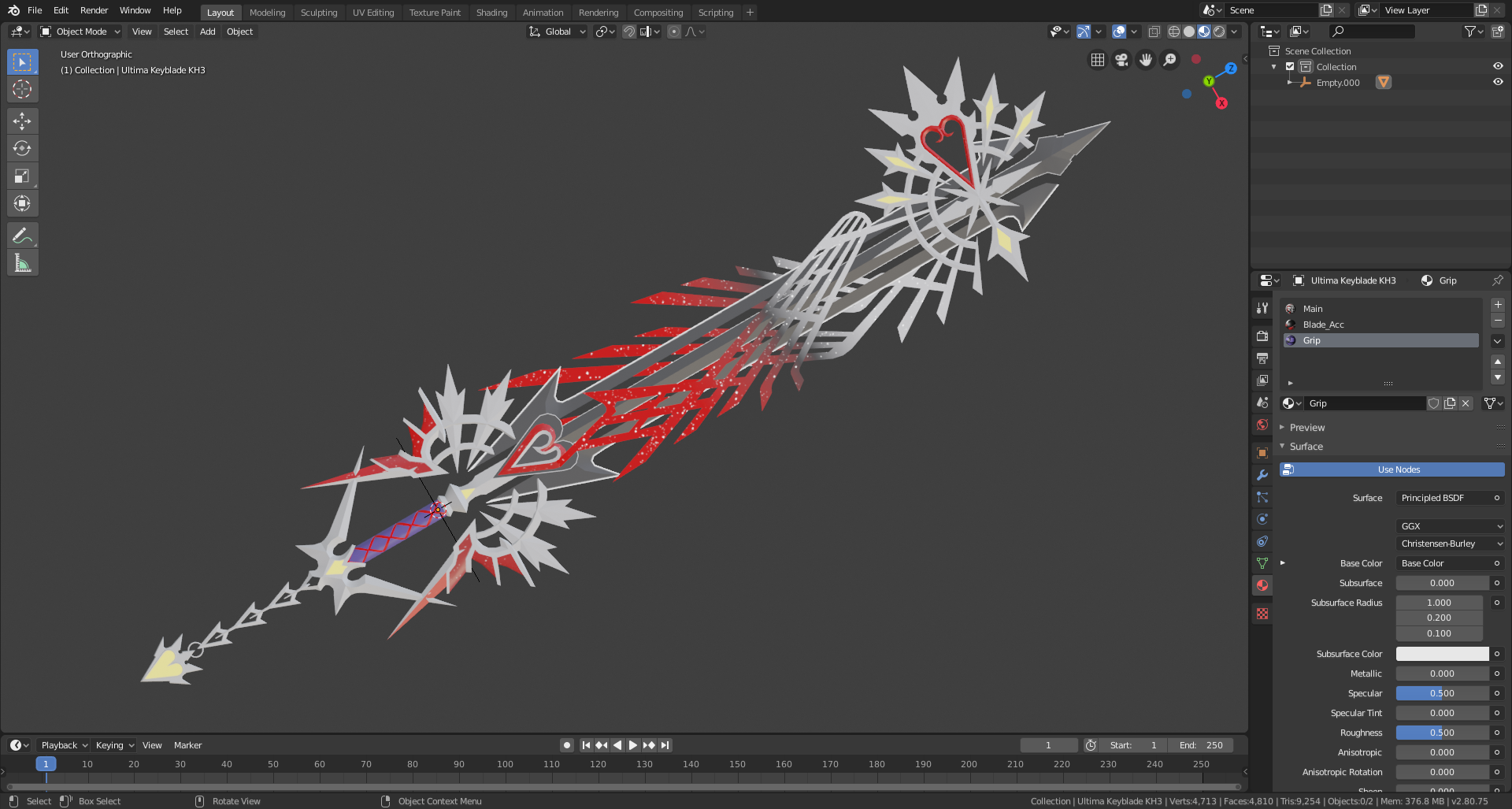The image size is (1512, 809).
Task: Open the Modifiers properties tab
Action: pyautogui.click(x=1262, y=475)
